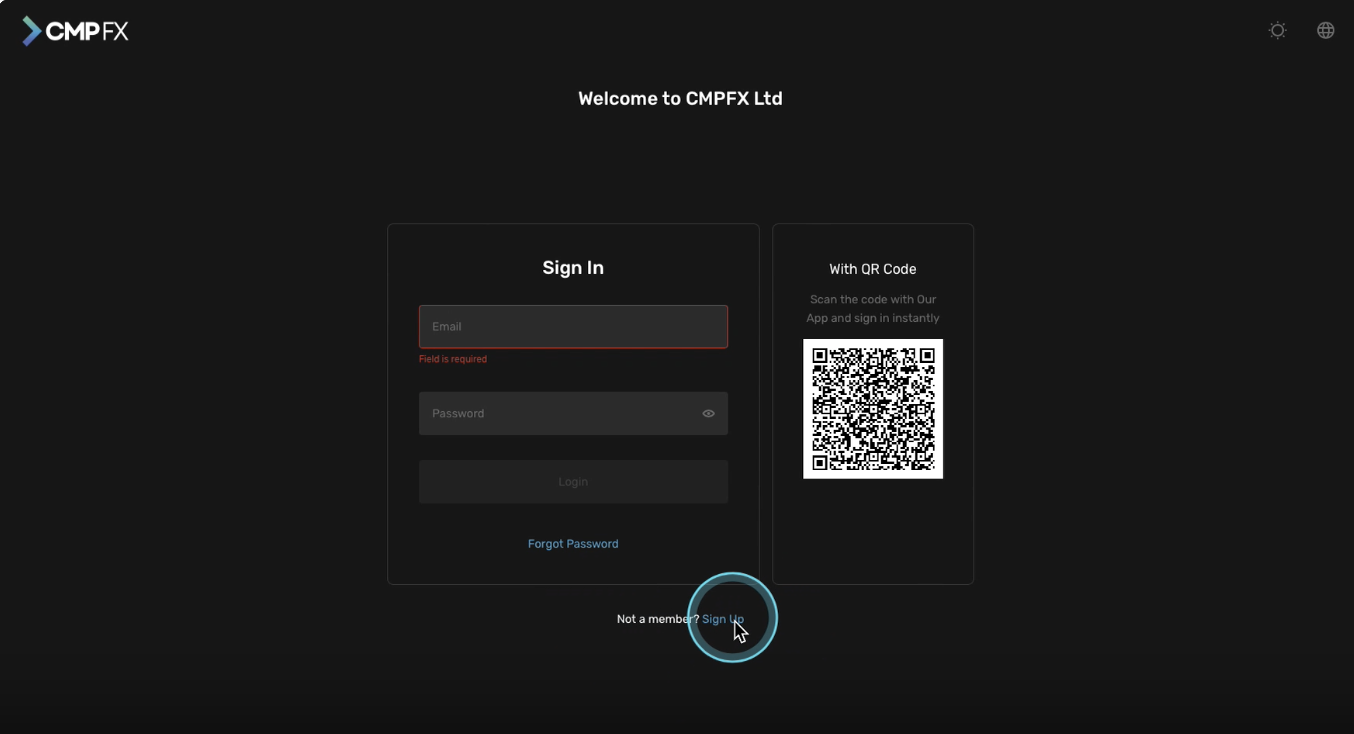Open the Forgot Password link

573,544
